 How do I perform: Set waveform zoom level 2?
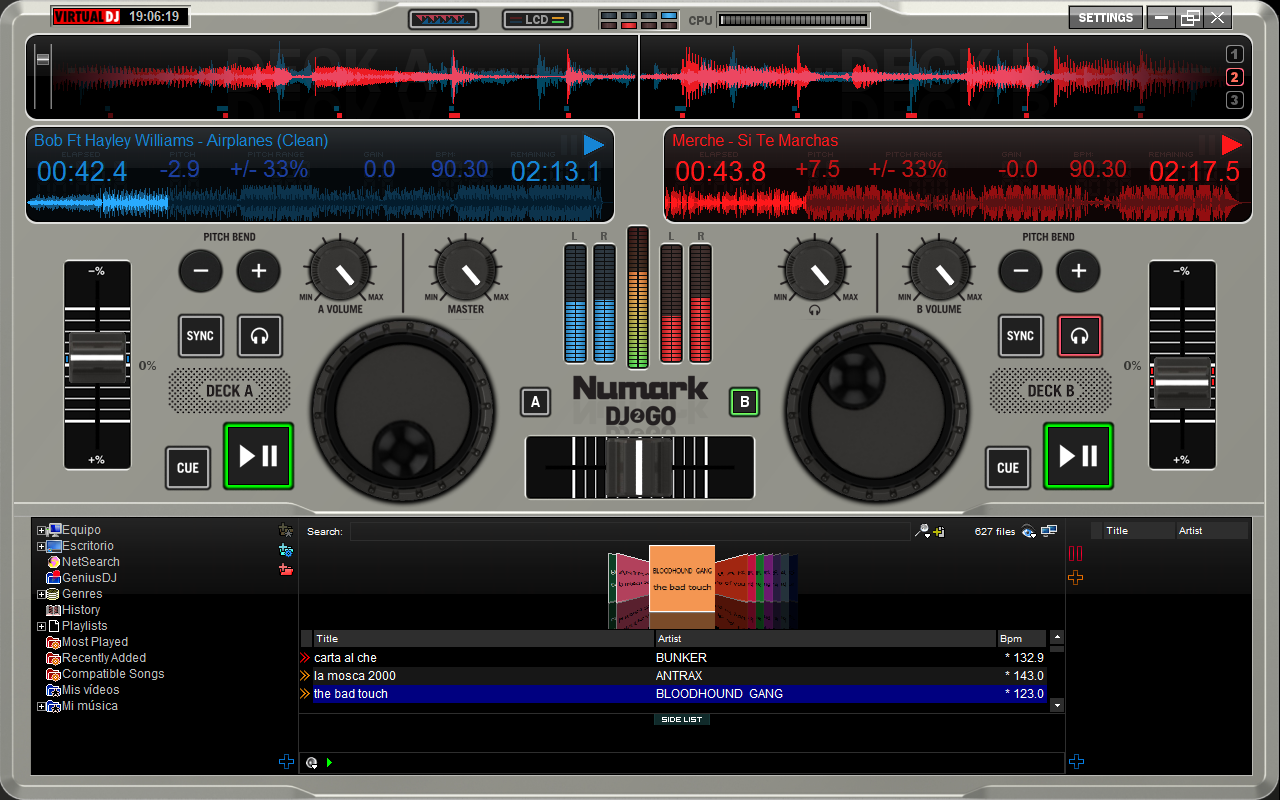pos(1234,78)
